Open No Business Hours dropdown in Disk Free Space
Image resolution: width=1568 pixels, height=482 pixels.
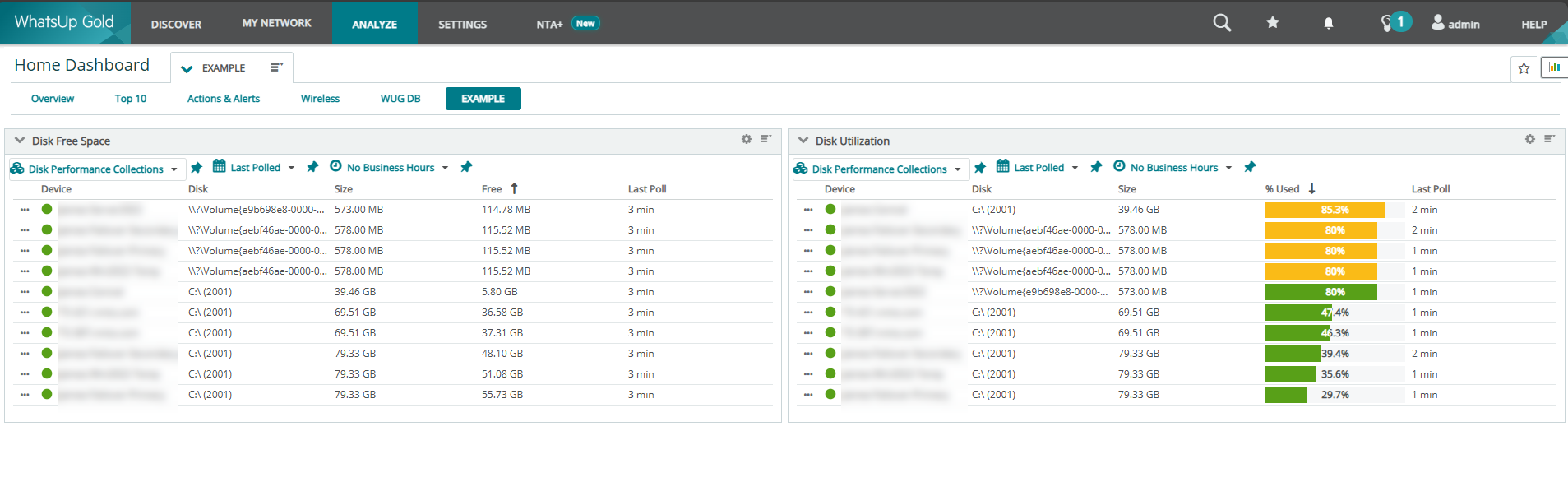tap(390, 167)
